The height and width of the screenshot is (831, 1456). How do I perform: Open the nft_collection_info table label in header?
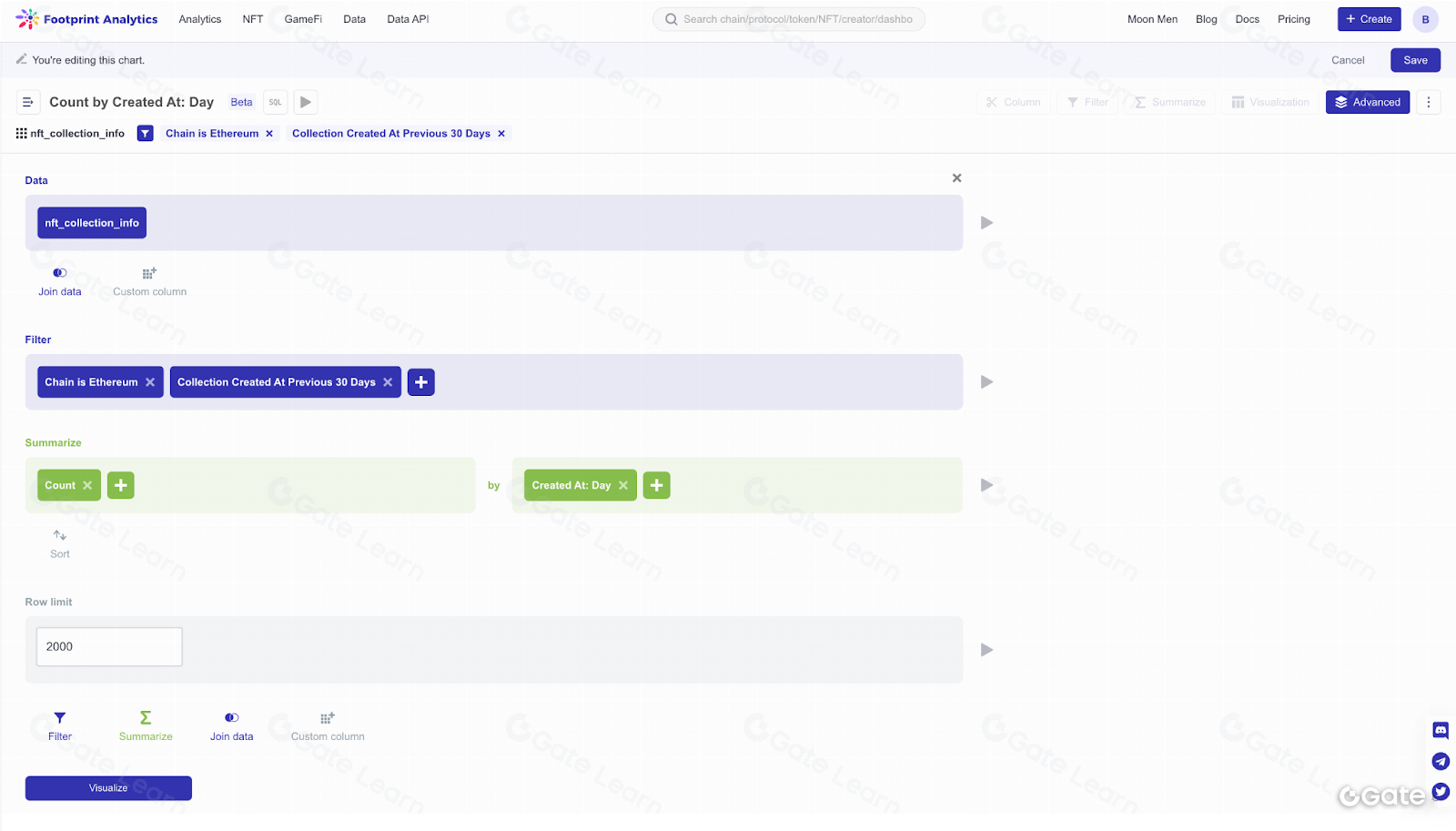(x=71, y=134)
